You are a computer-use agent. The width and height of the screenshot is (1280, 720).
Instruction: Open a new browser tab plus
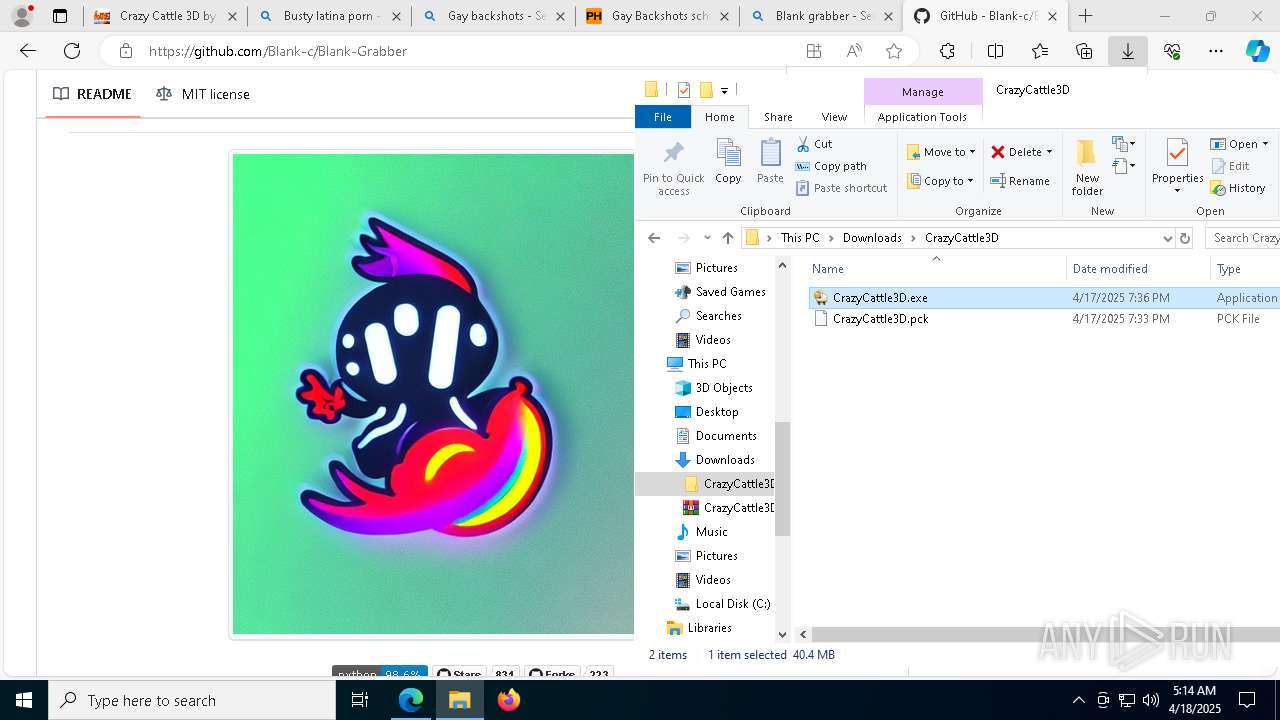(1085, 16)
